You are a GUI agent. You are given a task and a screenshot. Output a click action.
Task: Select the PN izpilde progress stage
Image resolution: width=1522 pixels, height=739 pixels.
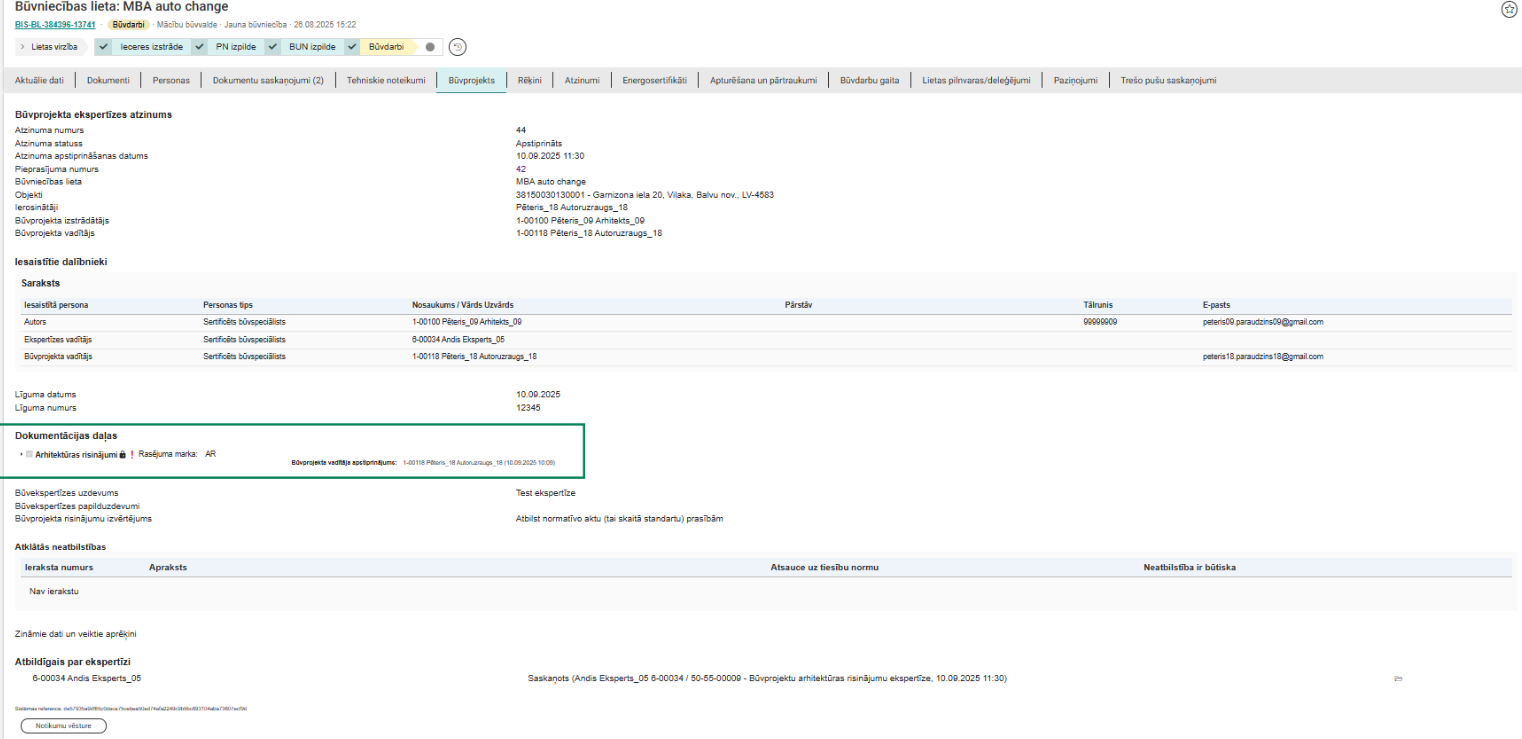(236, 47)
